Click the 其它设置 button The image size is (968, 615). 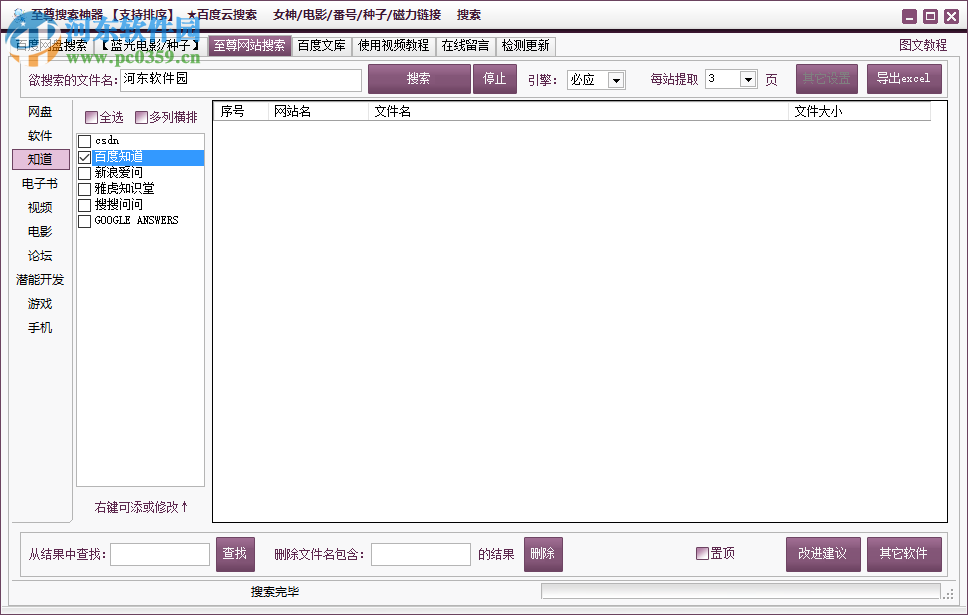click(827, 79)
